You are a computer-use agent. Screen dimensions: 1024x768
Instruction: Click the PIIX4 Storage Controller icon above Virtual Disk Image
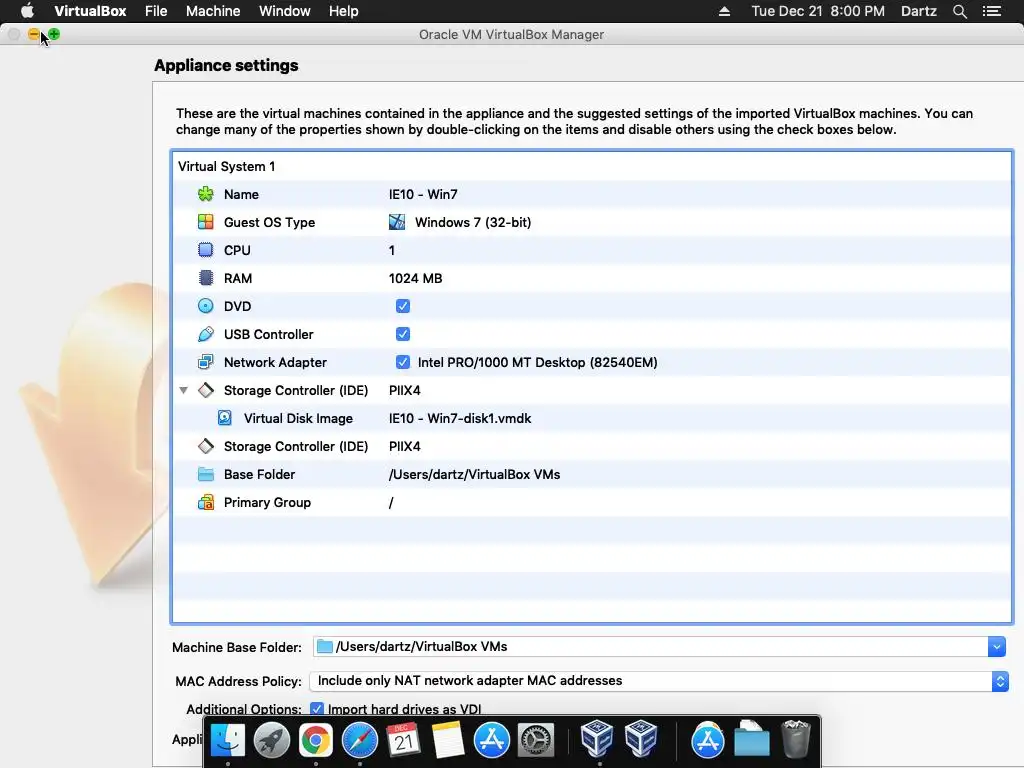(206, 391)
